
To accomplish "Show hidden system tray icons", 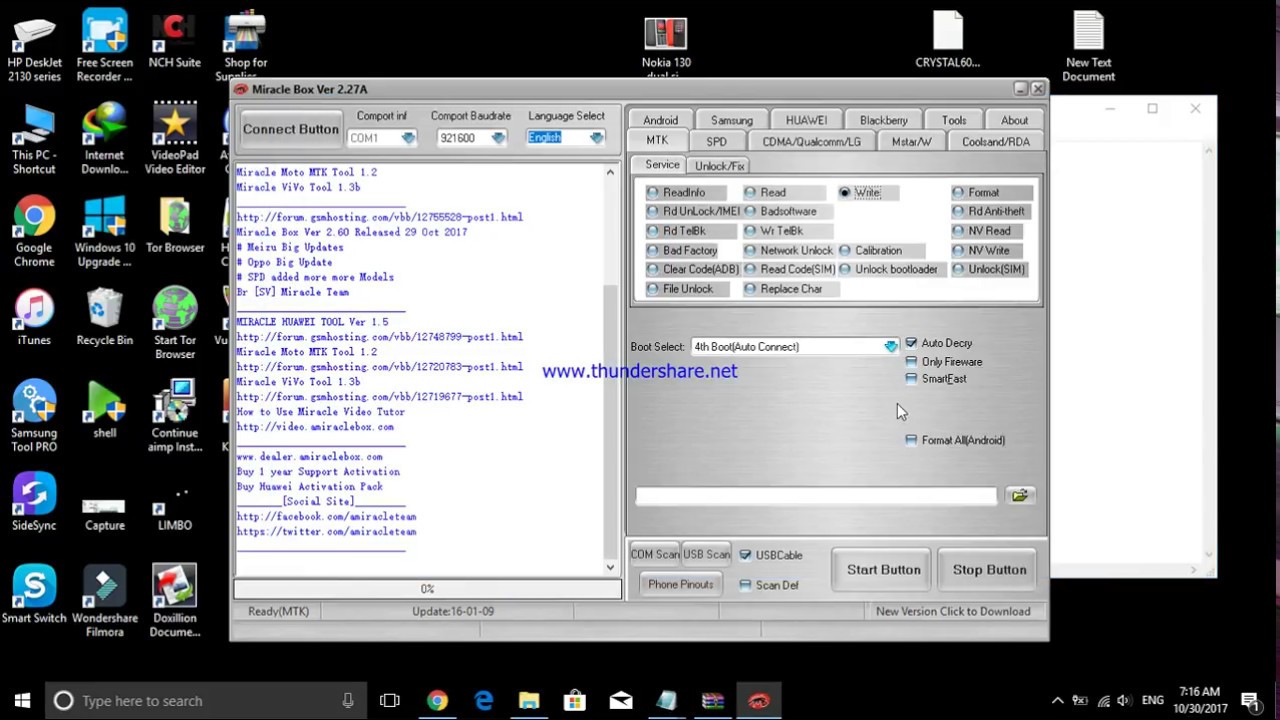I will pyautogui.click(x=1057, y=700).
